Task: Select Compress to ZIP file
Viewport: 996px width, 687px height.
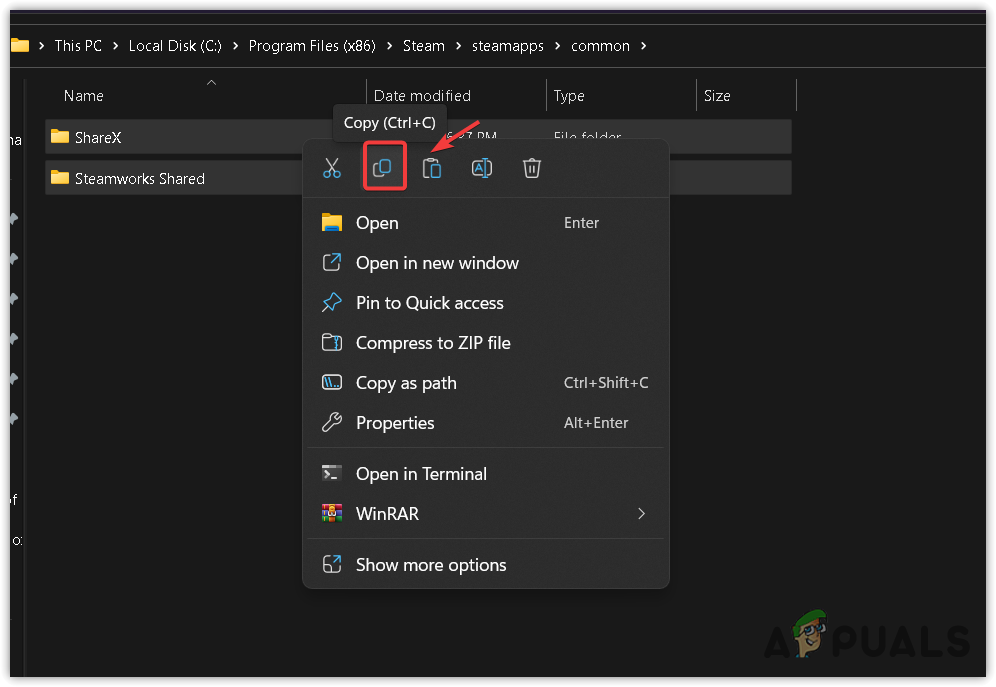Action: (x=433, y=343)
